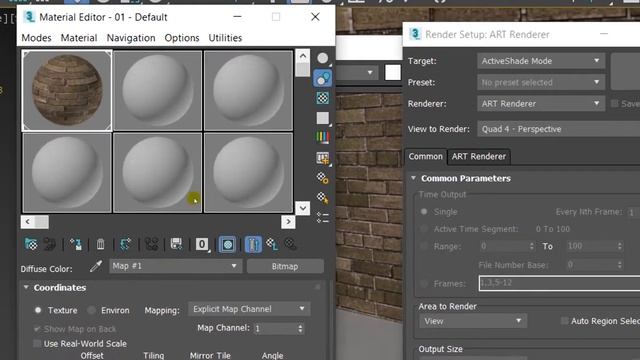Click Go Forward to Sibling icon
This screenshot has height=360, width=640.
point(291,244)
